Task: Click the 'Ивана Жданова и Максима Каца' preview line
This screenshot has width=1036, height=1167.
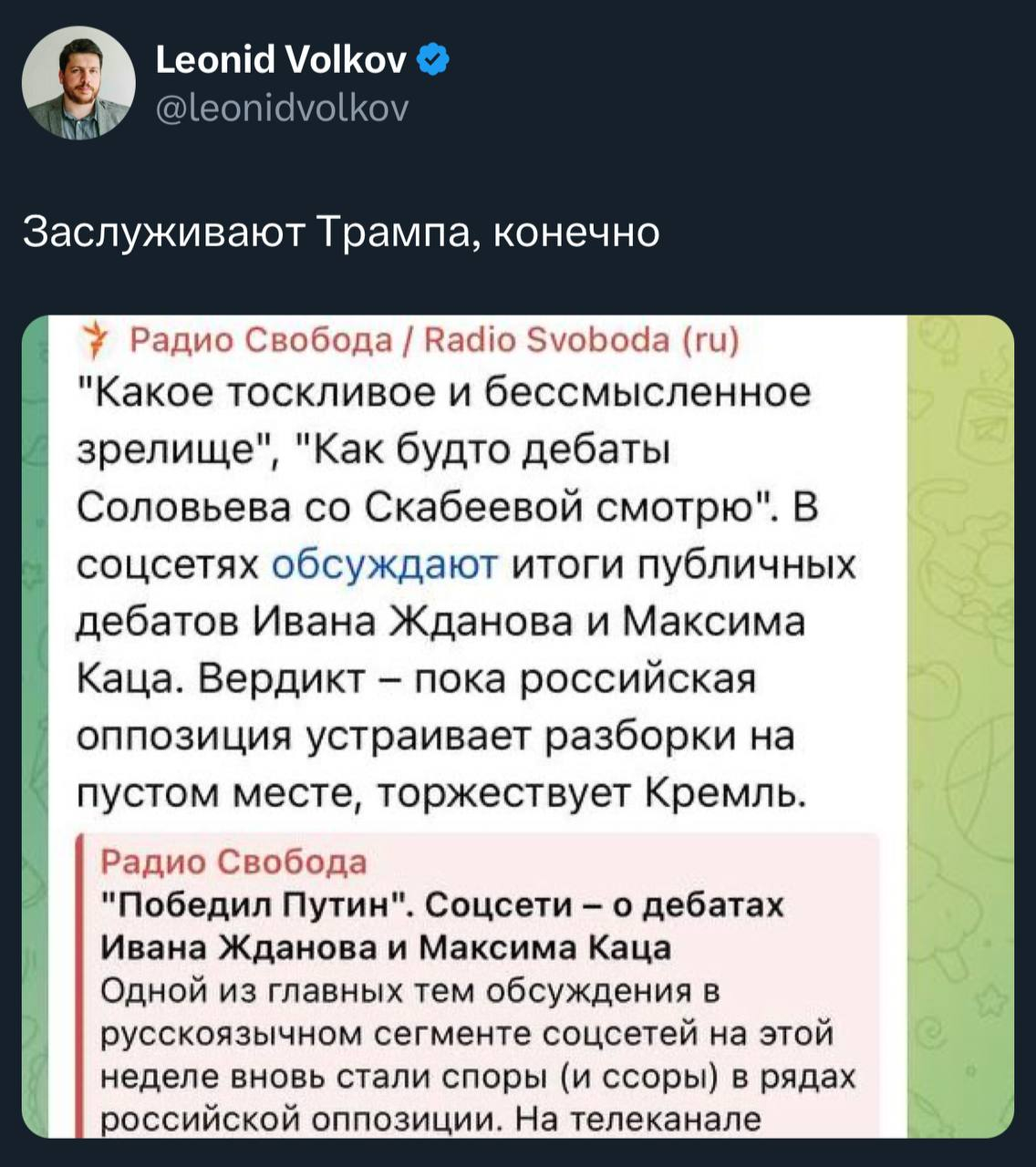Action: pyautogui.click(x=385, y=947)
